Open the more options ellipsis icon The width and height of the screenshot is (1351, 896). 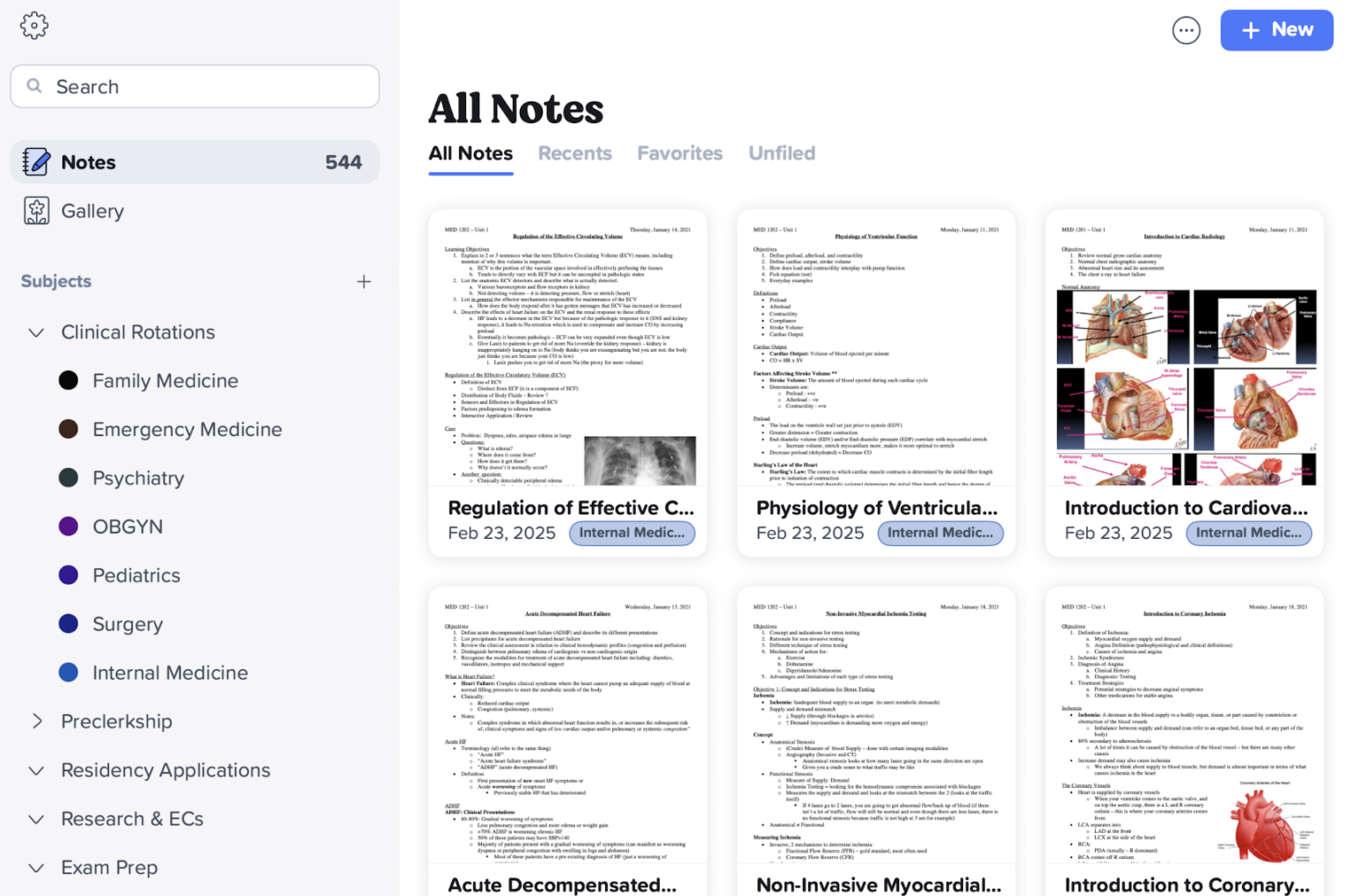[x=1187, y=29]
